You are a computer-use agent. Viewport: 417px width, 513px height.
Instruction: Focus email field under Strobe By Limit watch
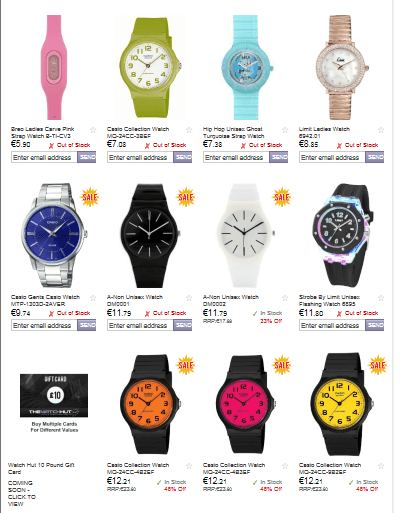point(332,325)
